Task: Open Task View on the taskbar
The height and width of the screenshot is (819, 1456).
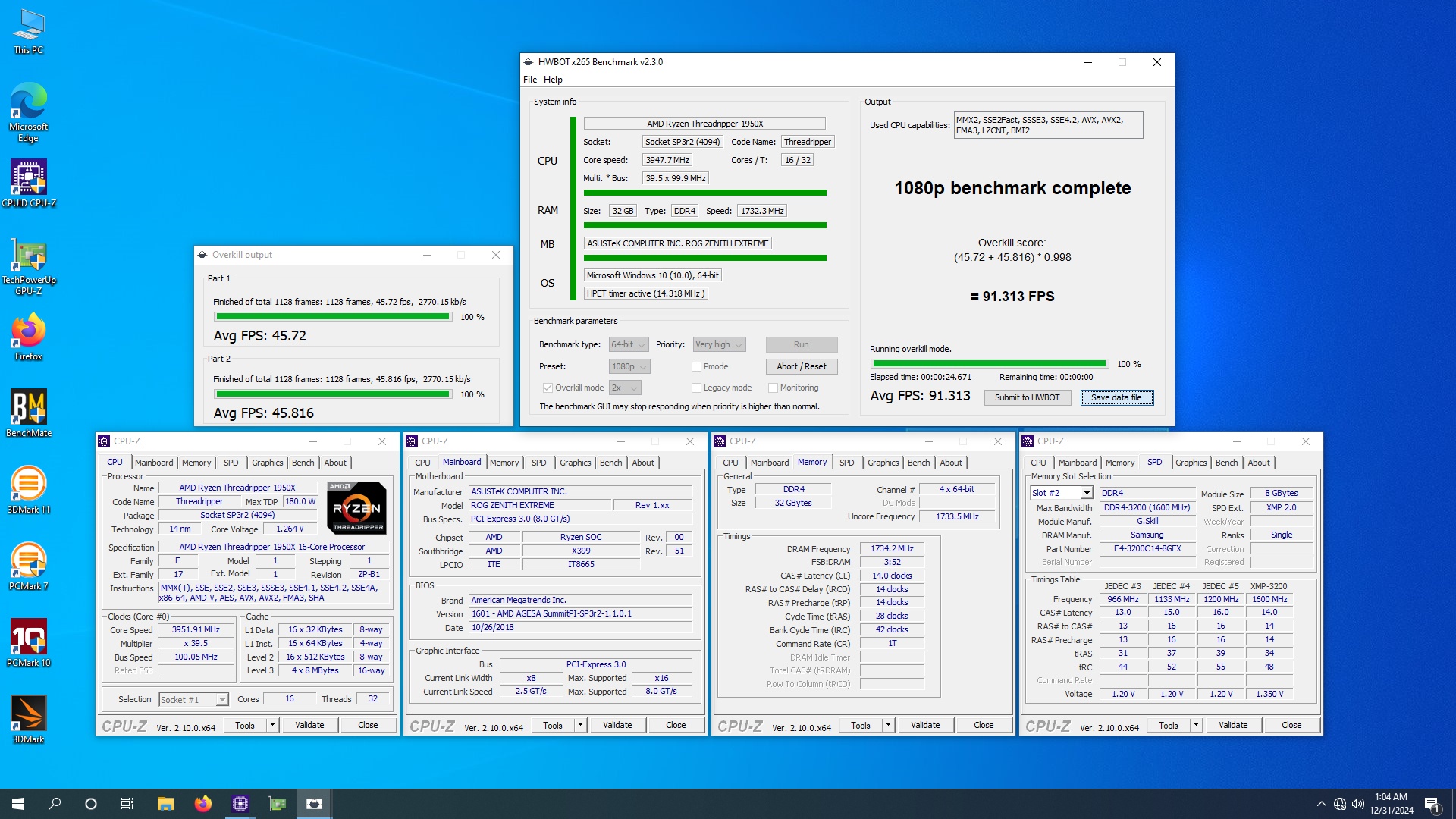Action: (127, 804)
